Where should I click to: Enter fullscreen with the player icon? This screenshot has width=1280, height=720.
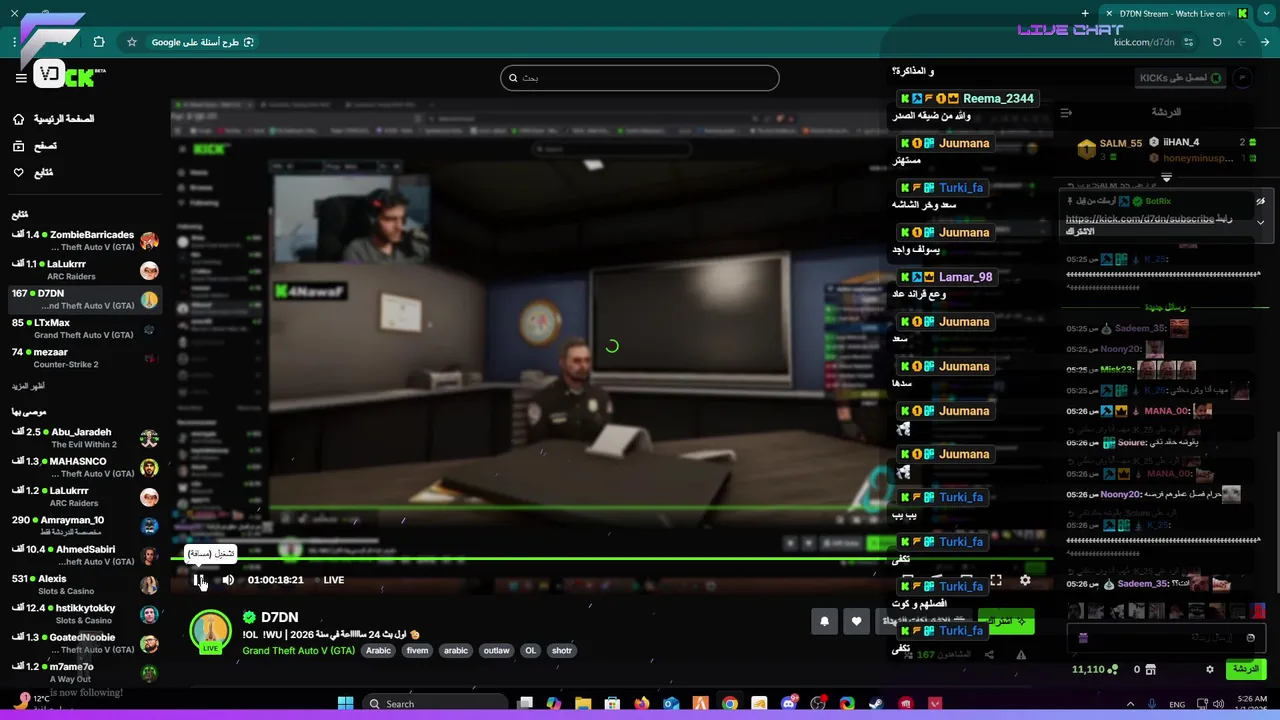pyautogui.click(x=996, y=580)
